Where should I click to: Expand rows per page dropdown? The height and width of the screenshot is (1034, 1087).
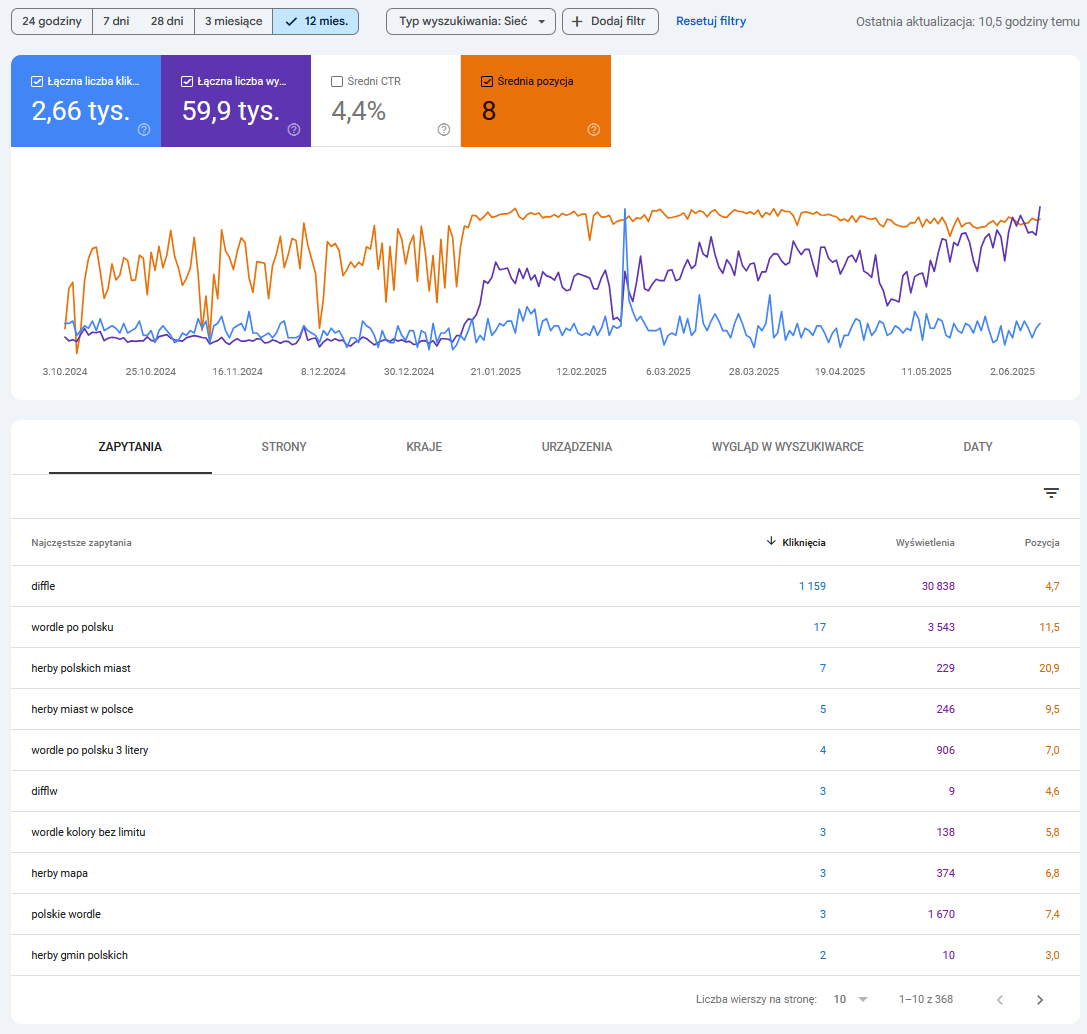click(851, 999)
